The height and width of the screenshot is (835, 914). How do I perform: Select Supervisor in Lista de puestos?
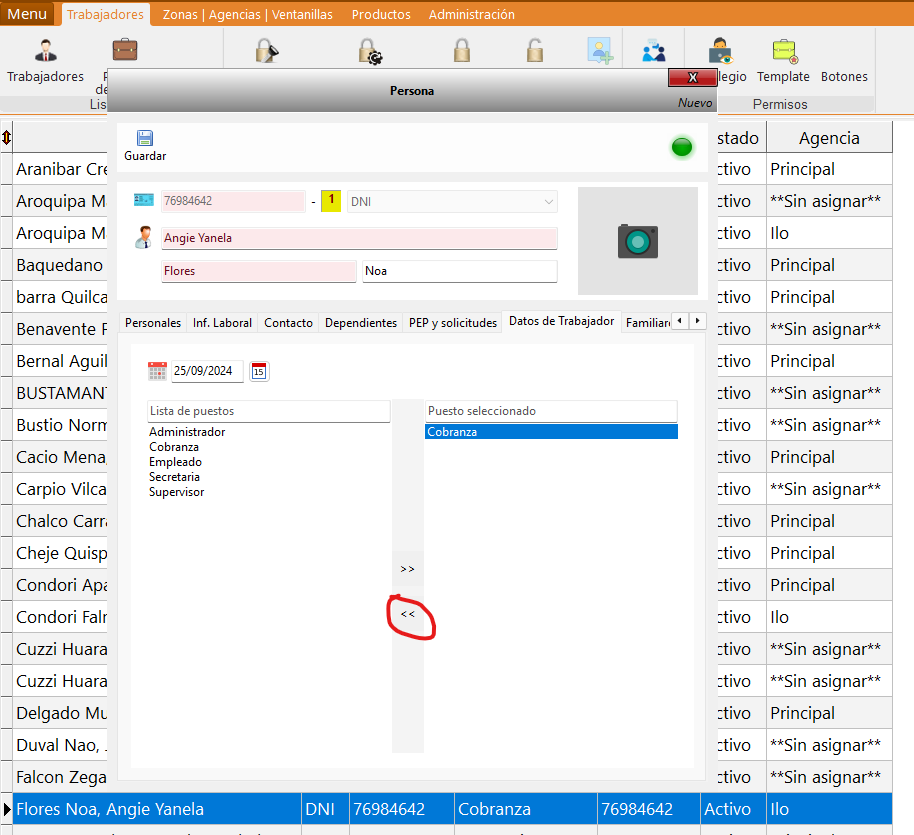pos(177,492)
